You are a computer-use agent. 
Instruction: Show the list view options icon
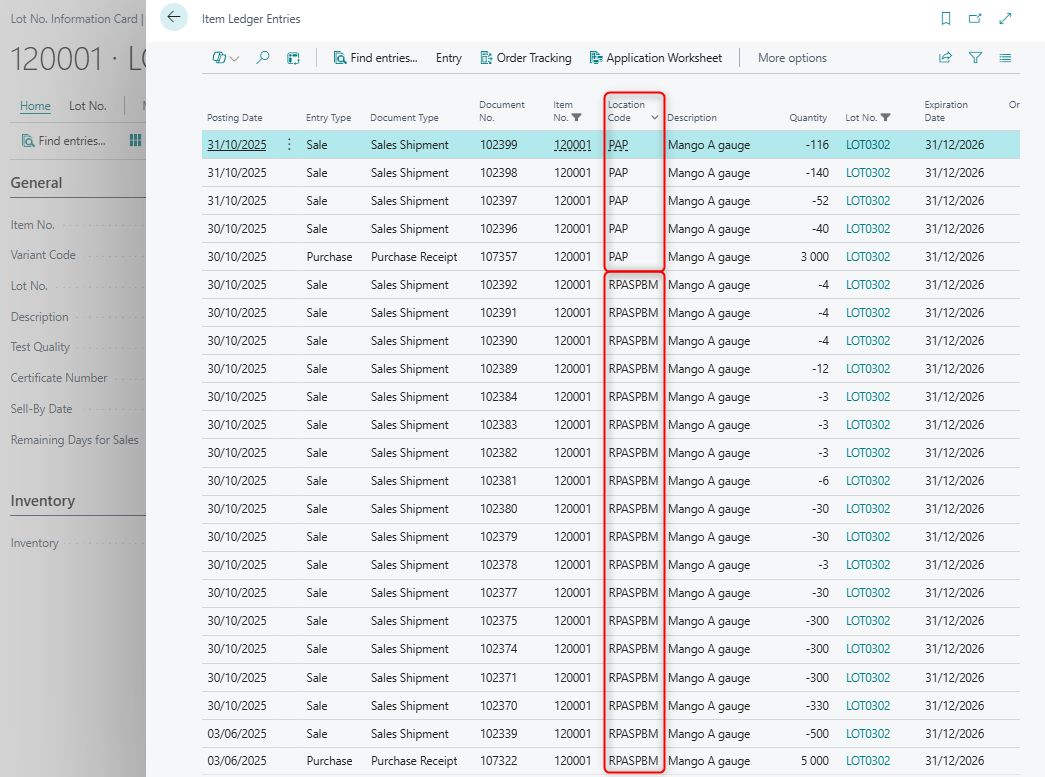(1005, 58)
